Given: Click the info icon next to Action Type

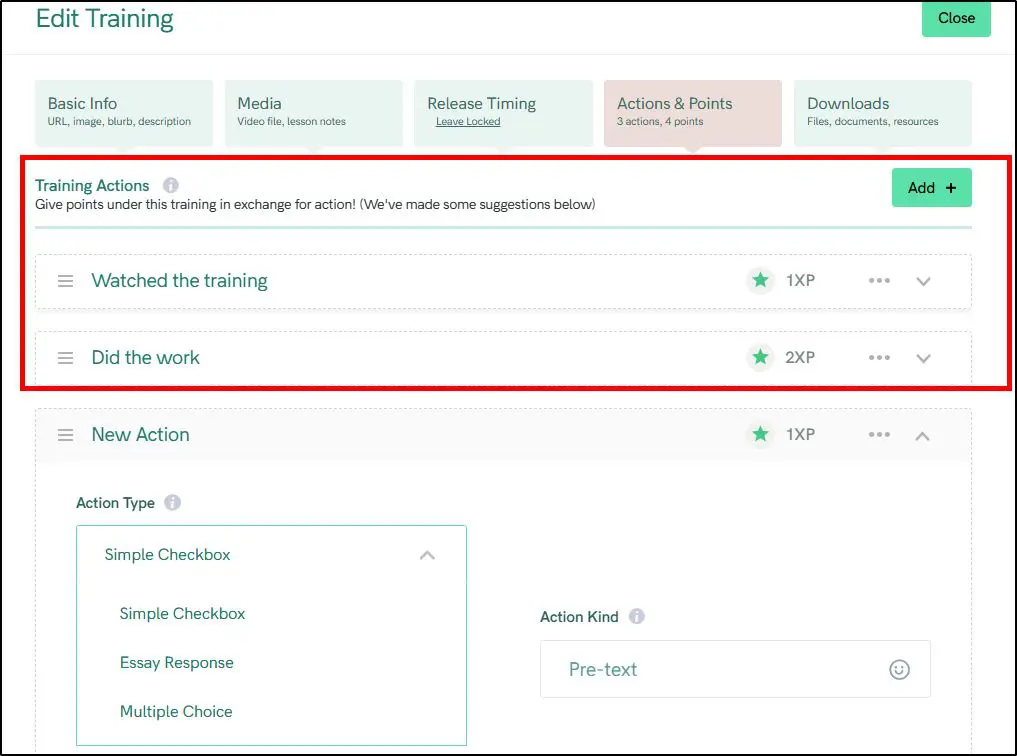Looking at the screenshot, I should click(172, 503).
